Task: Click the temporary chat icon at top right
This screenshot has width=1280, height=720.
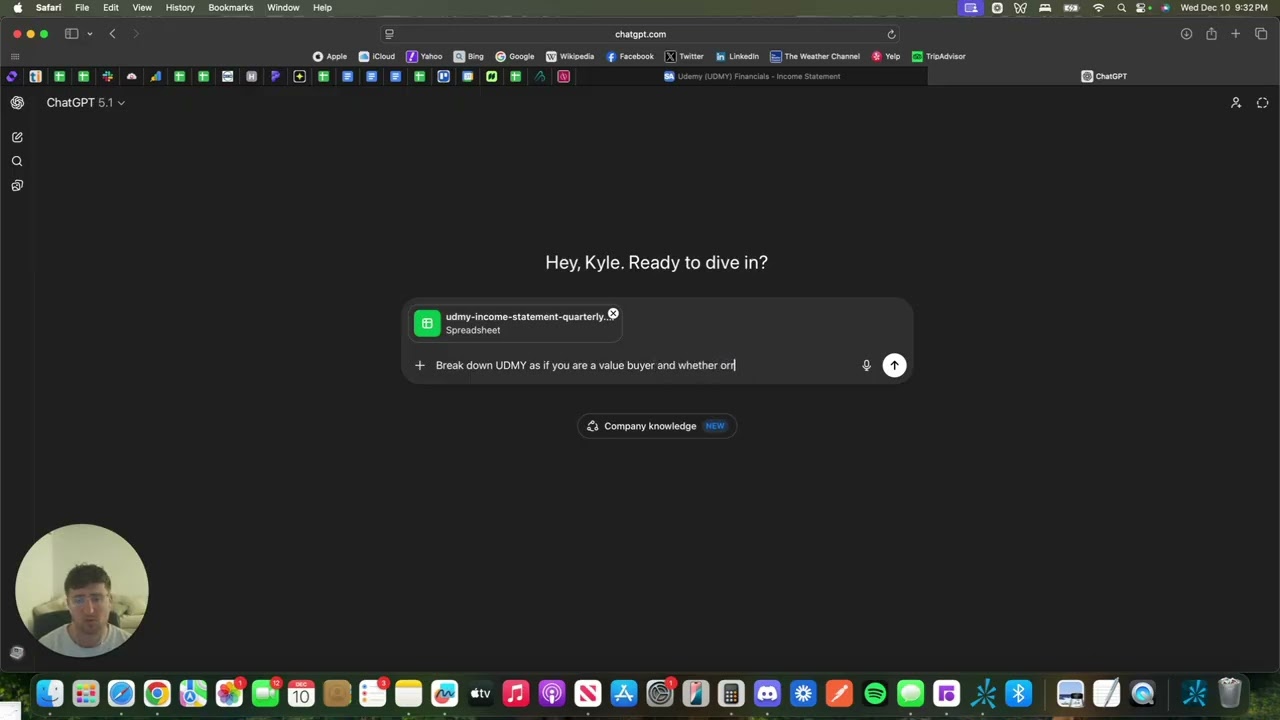Action: [1262, 102]
